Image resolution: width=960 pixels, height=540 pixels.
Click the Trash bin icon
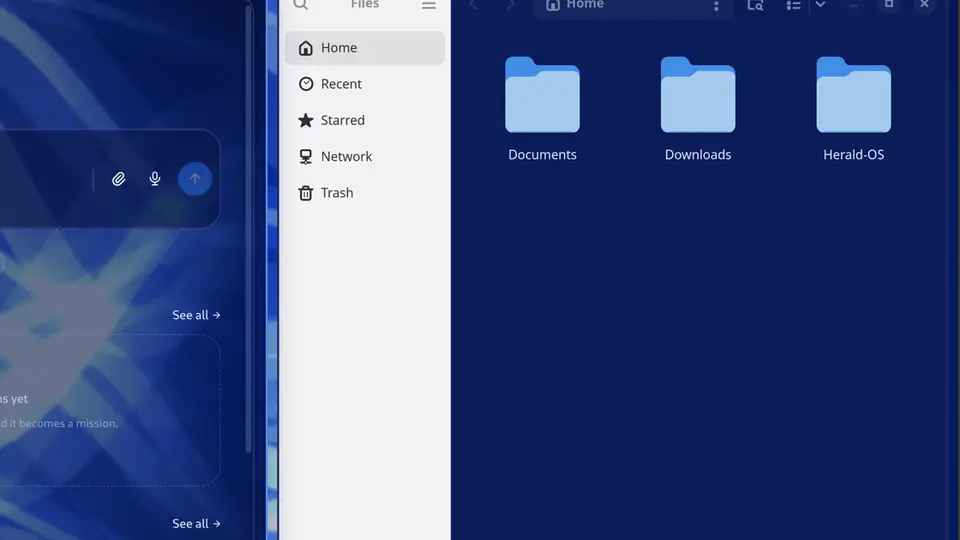(x=306, y=193)
